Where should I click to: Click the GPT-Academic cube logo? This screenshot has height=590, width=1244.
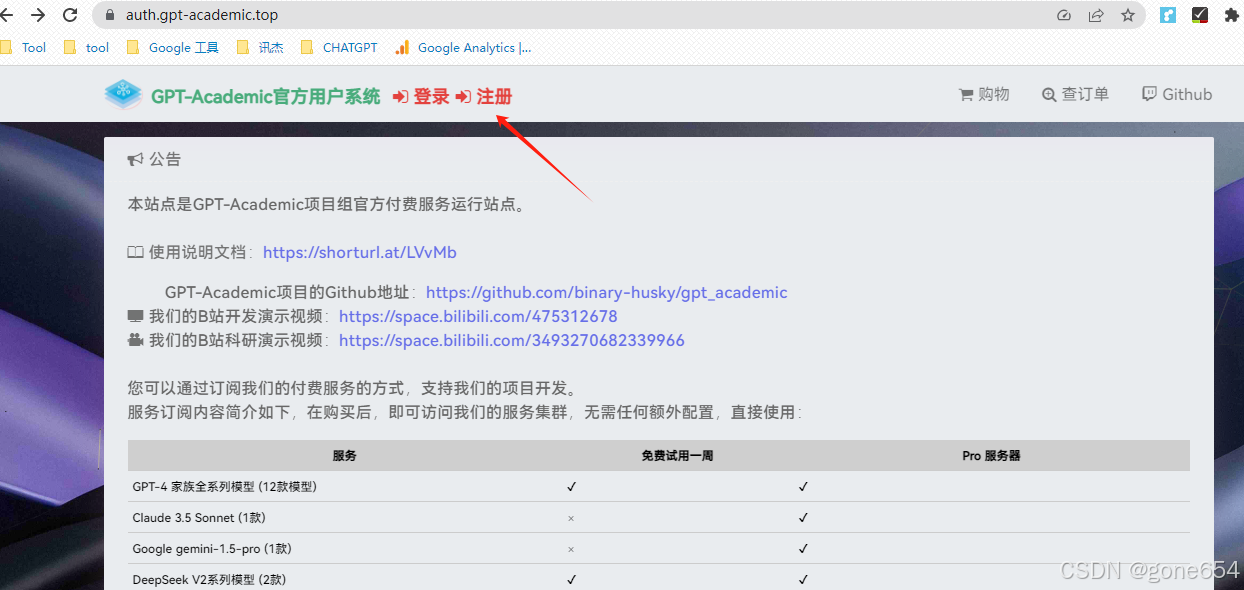tap(124, 94)
